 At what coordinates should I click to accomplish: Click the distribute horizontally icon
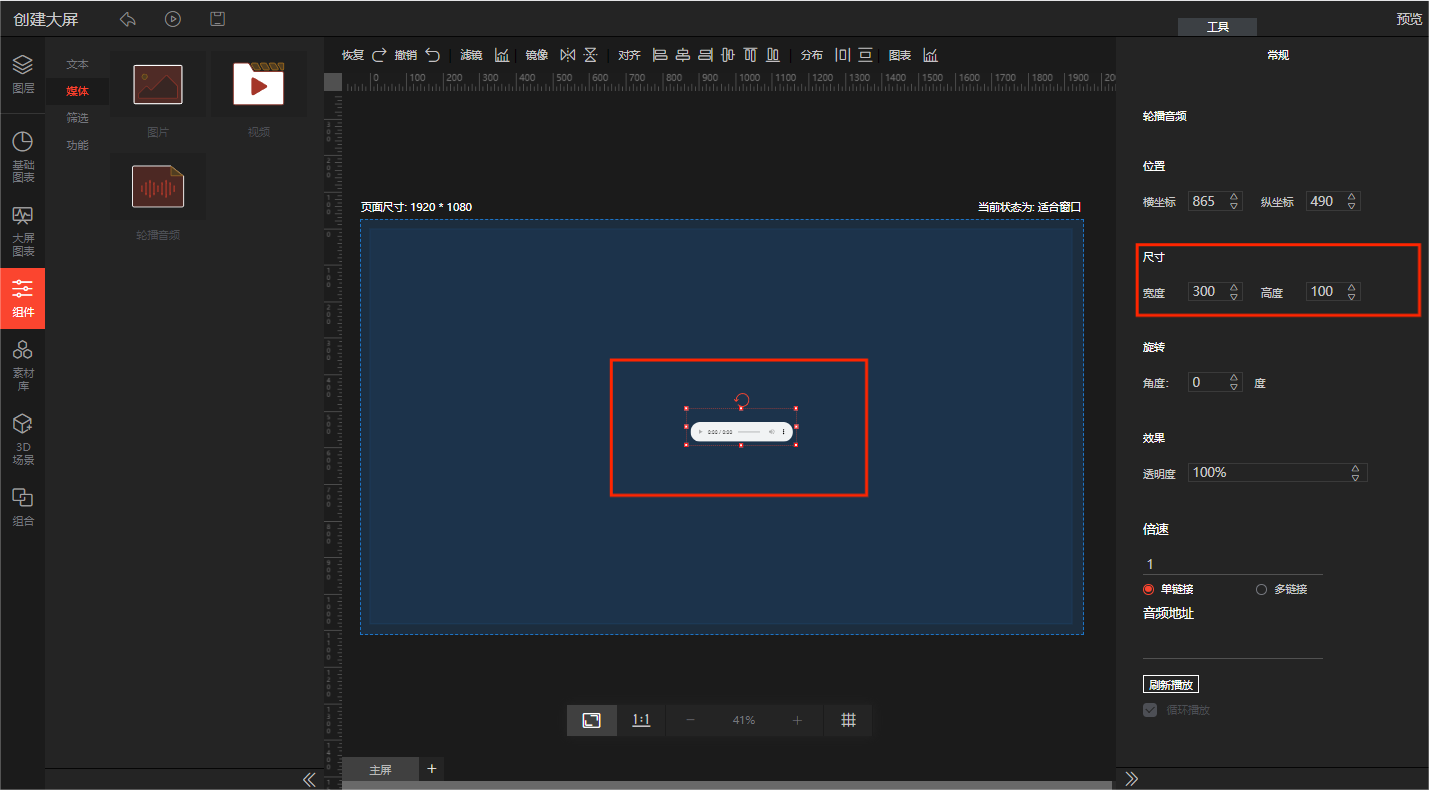[x=842, y=55]
